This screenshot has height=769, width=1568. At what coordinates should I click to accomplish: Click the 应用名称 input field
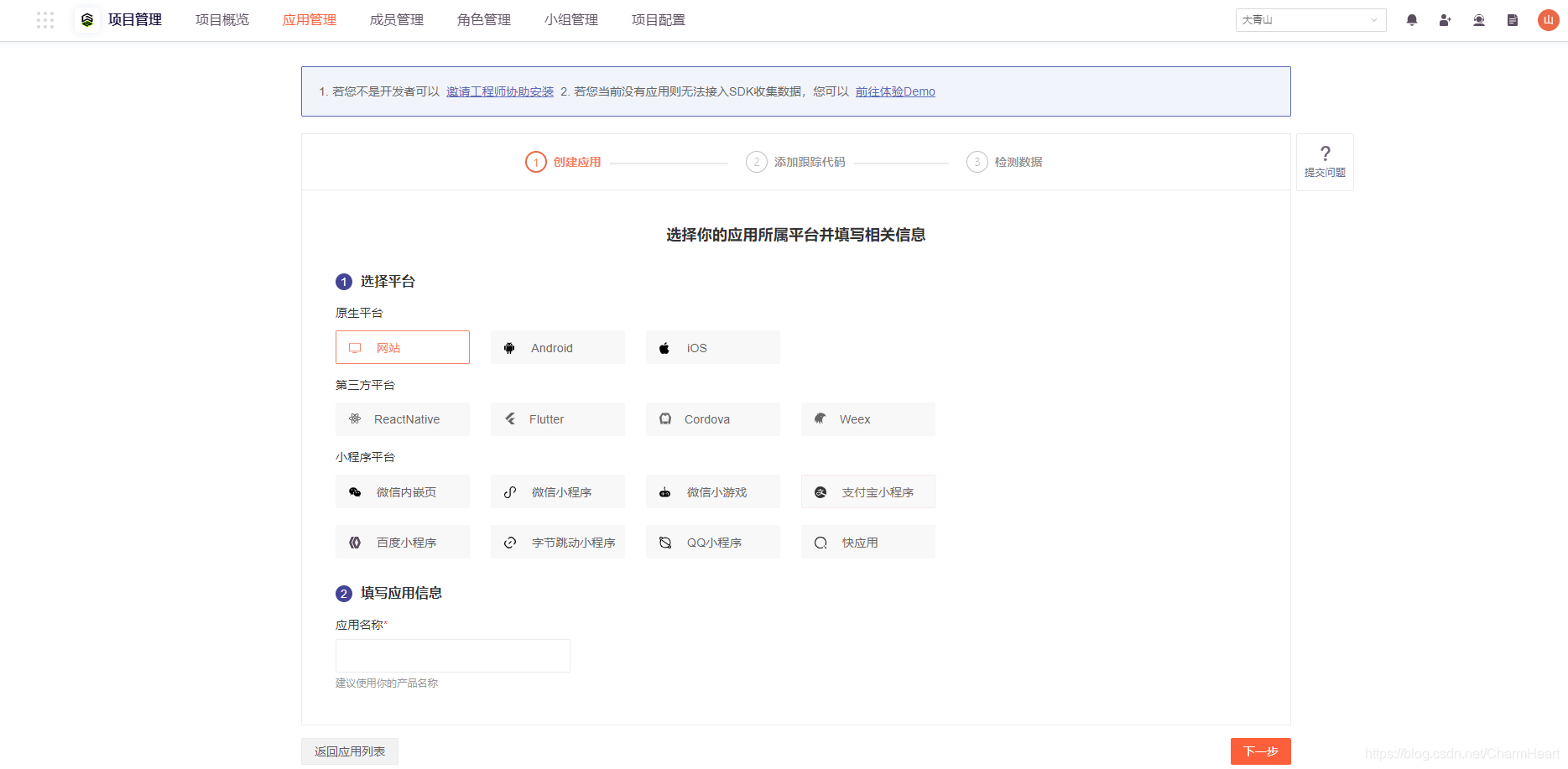(452, 655)
